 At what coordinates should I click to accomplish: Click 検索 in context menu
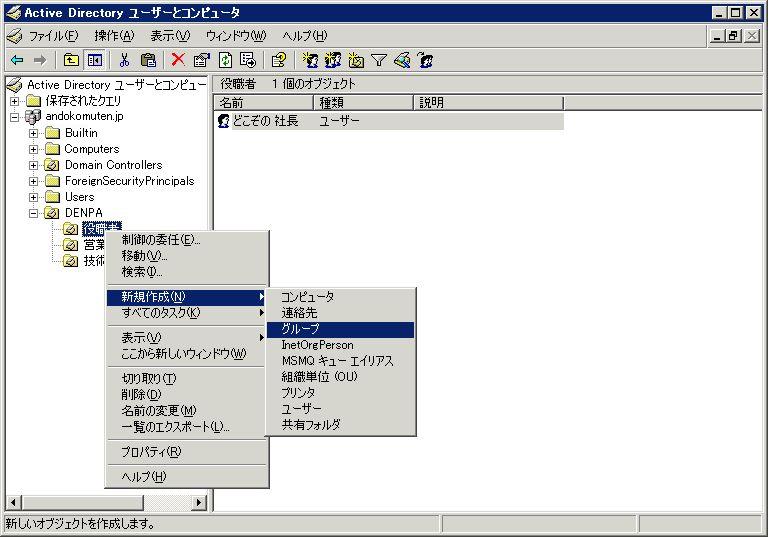187,272
